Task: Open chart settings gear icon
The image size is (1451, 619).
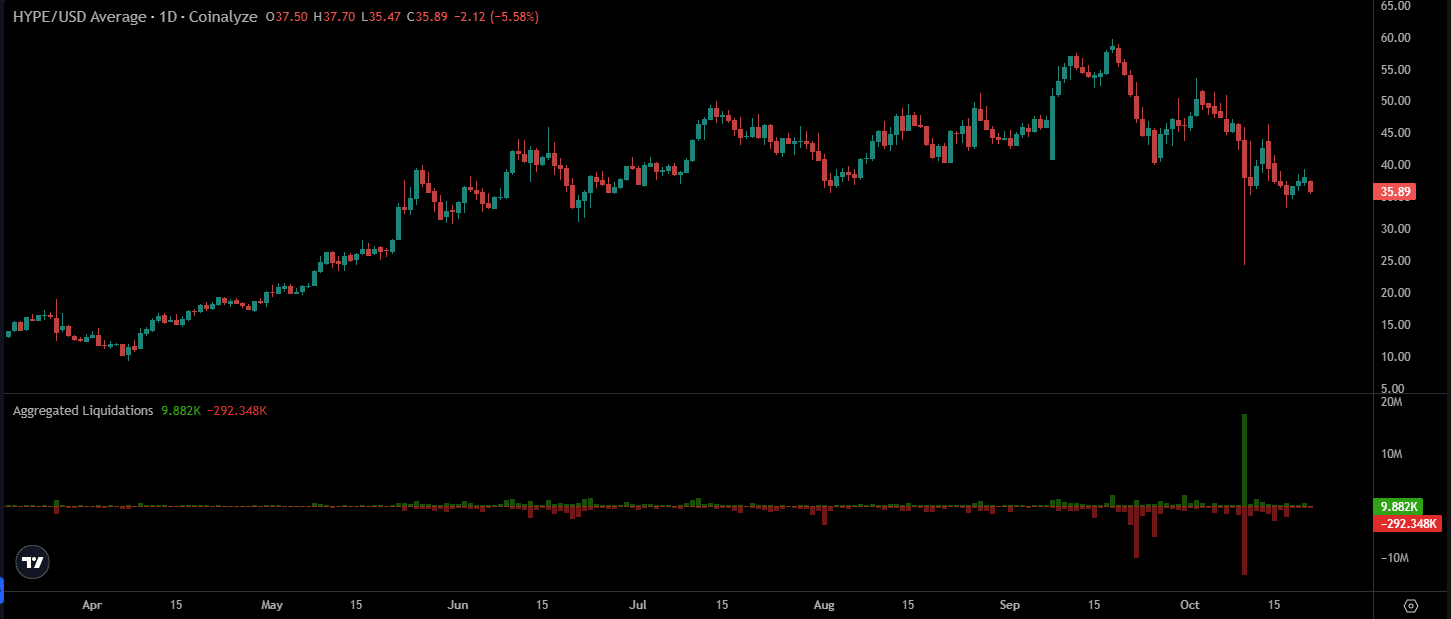Action: coord(1411,605)
